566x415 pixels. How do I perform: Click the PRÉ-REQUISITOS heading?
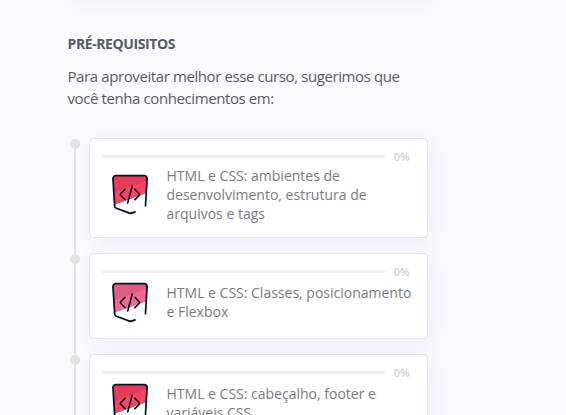coord(121,44)
